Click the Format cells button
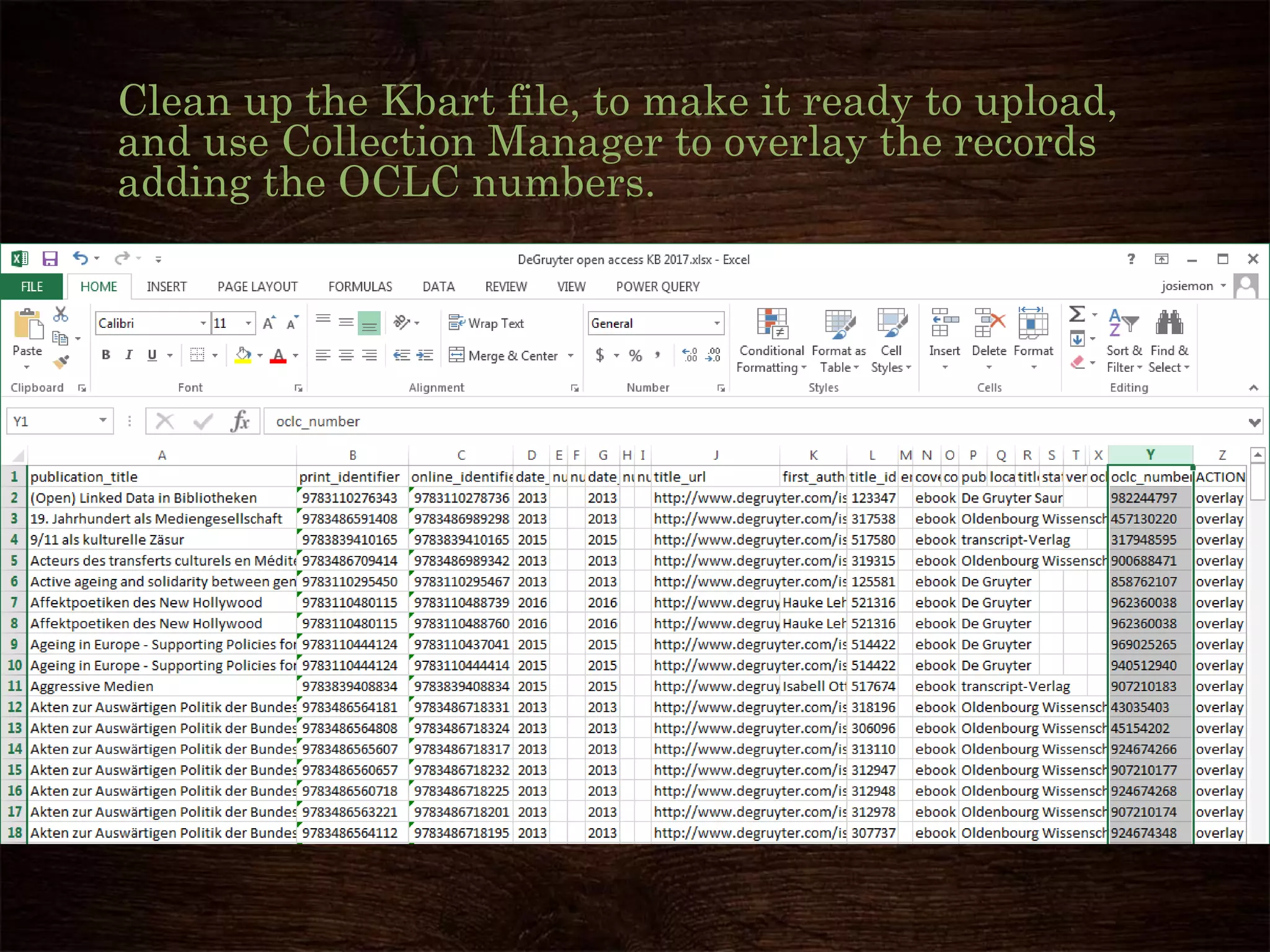The image size is (1270, 952). 1033,340
